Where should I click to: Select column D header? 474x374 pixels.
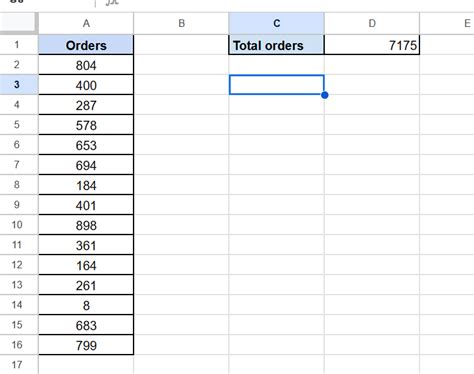point(372,23)
